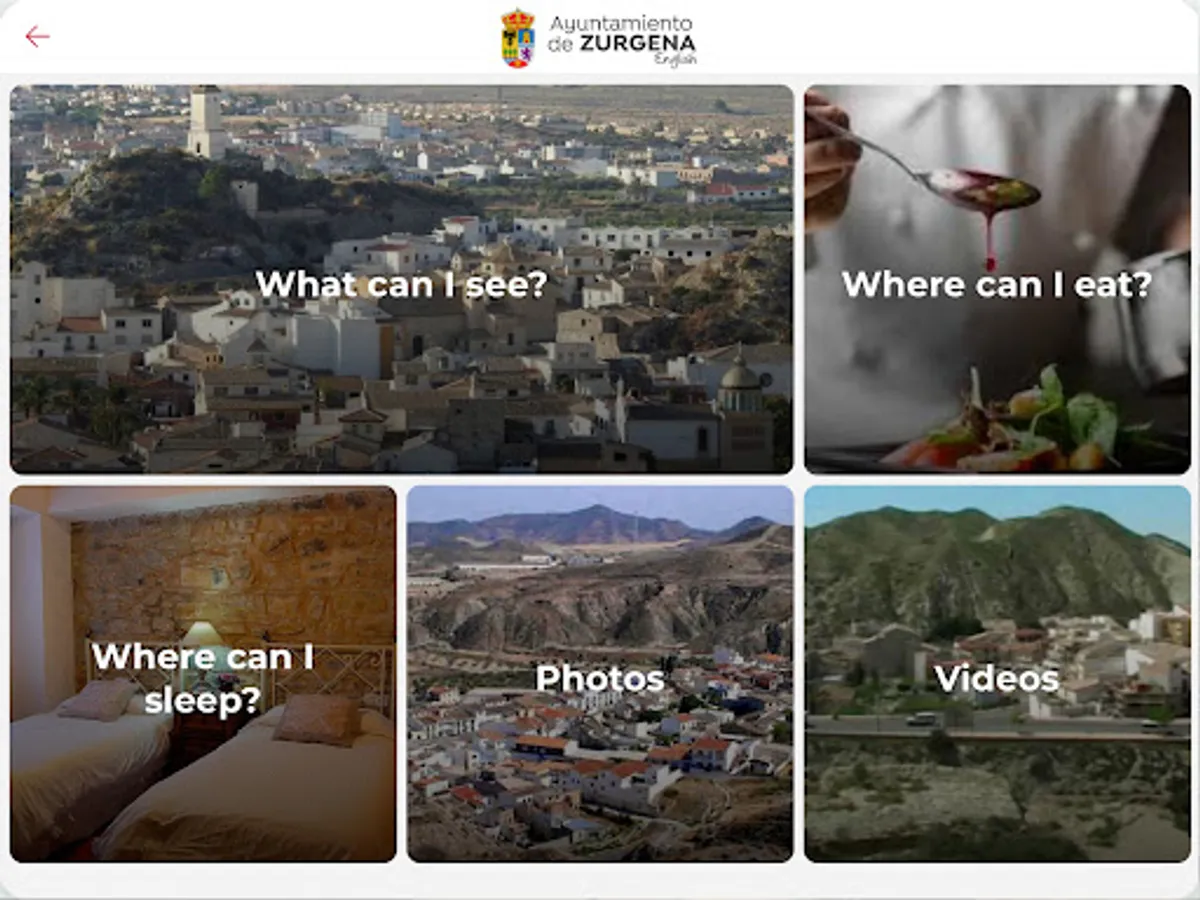Click the Photos caption text
The height and width of the screenshot is (900, 1200).
point(600,678)
